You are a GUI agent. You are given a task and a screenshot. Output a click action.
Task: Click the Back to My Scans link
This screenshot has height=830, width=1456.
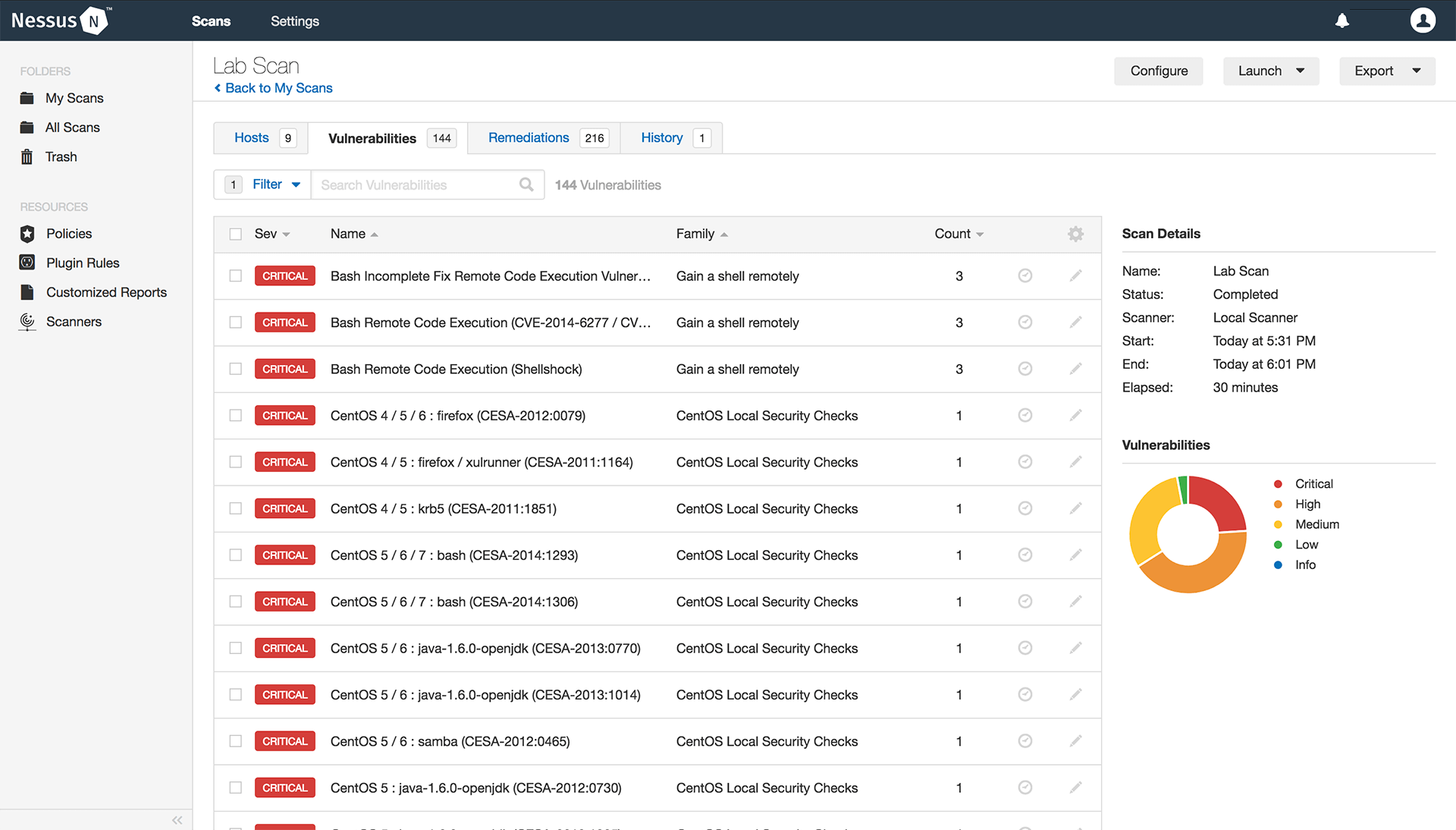pyautogui.click(x=279, y=88)
